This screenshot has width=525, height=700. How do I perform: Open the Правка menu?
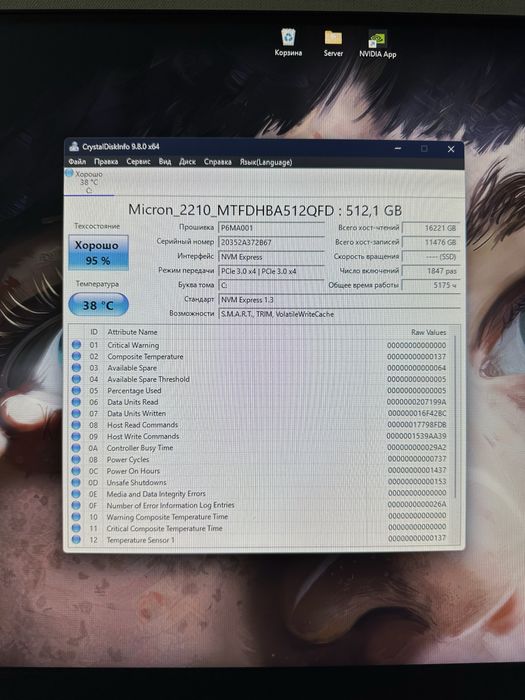tap(106, 162)
